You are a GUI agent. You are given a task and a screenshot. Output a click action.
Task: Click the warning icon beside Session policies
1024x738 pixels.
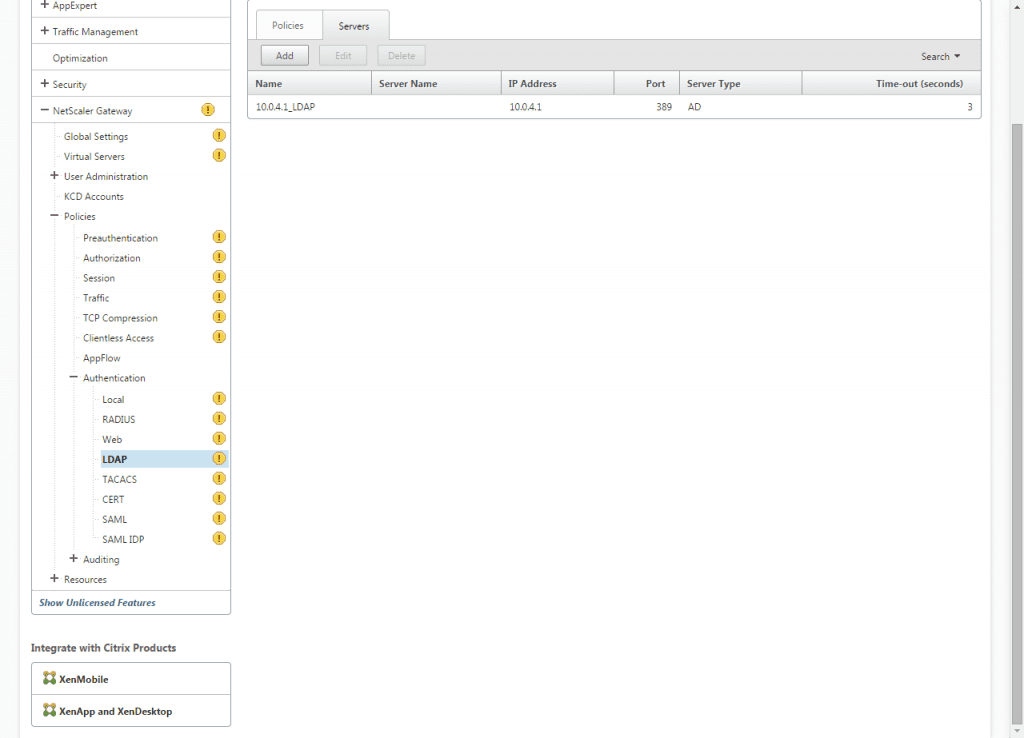pos(219,277)
